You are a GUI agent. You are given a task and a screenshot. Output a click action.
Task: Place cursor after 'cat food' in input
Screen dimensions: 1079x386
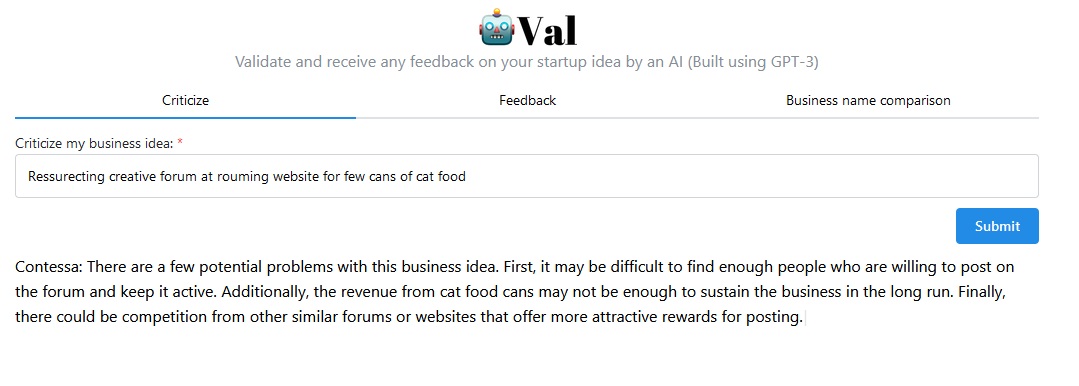[x=467, y=177]
